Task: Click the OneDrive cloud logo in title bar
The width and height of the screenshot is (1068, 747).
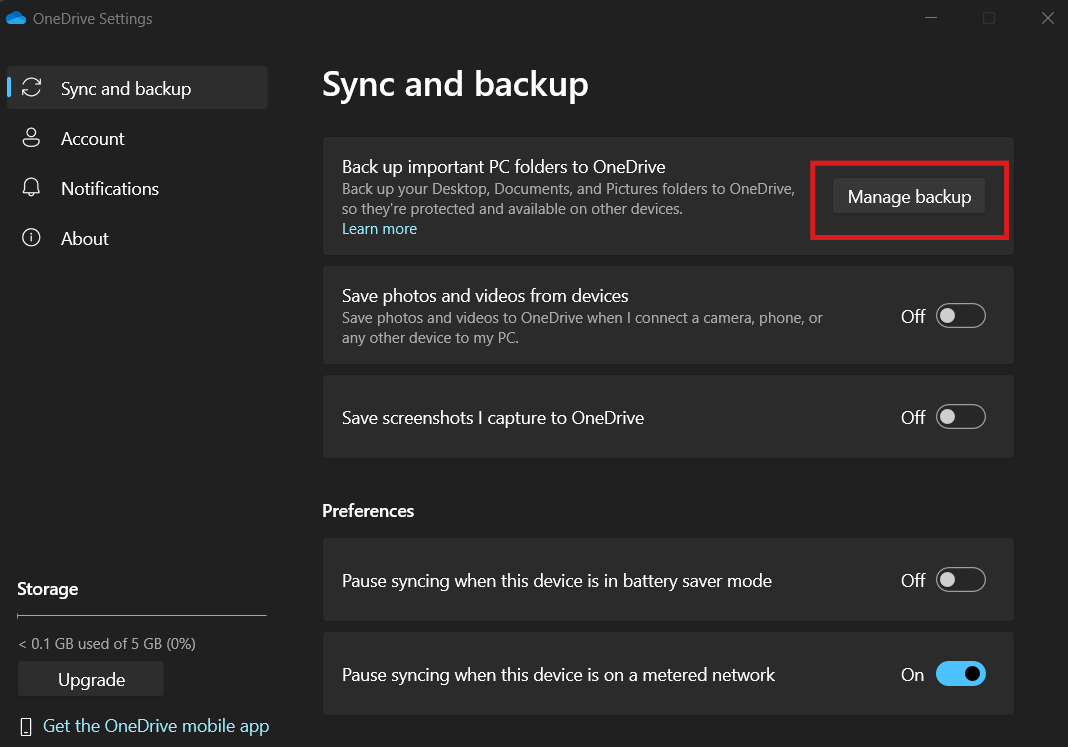Action: (x=16, y=17)
